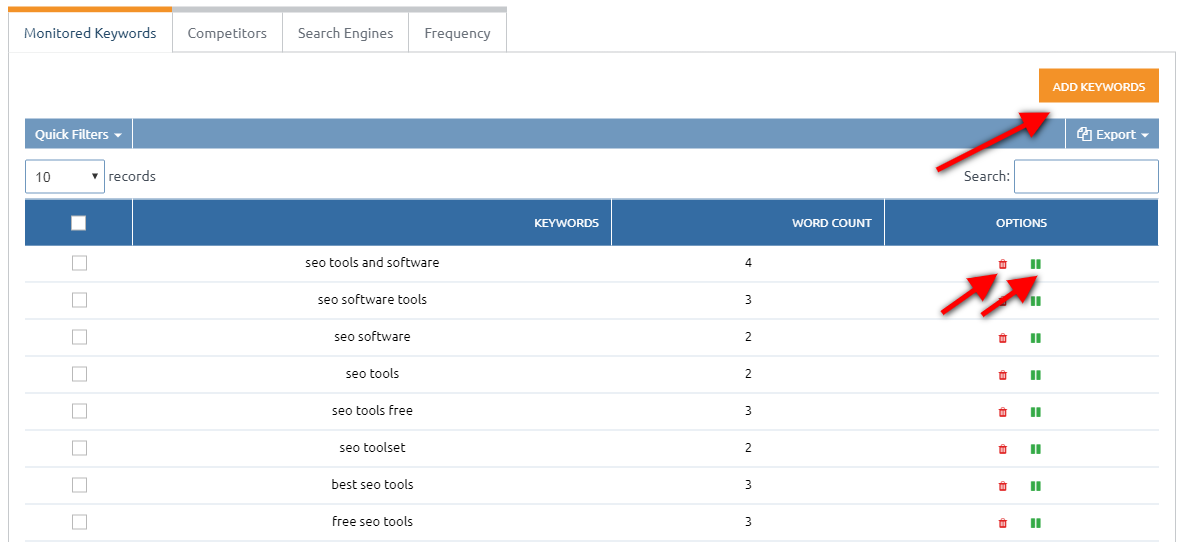The height and width of the screenshot is (542, 1186).
Task: Select the 'seo software' row checkbox
Action: (79, 337)
